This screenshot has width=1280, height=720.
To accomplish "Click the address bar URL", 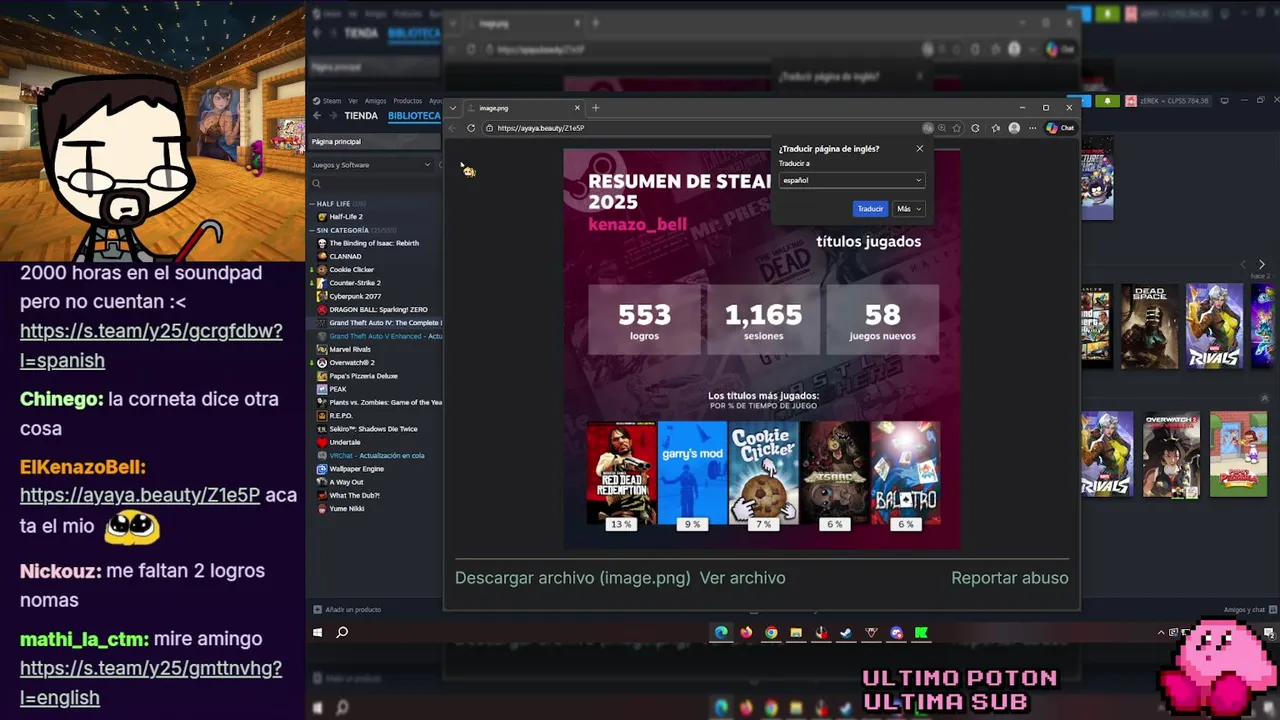I will click(541, 128).
